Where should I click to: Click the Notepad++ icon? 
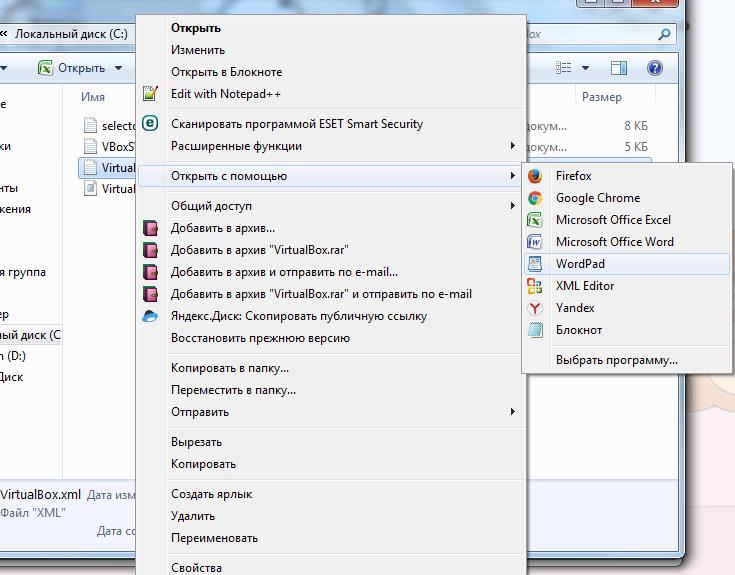[x=150, y=94]
